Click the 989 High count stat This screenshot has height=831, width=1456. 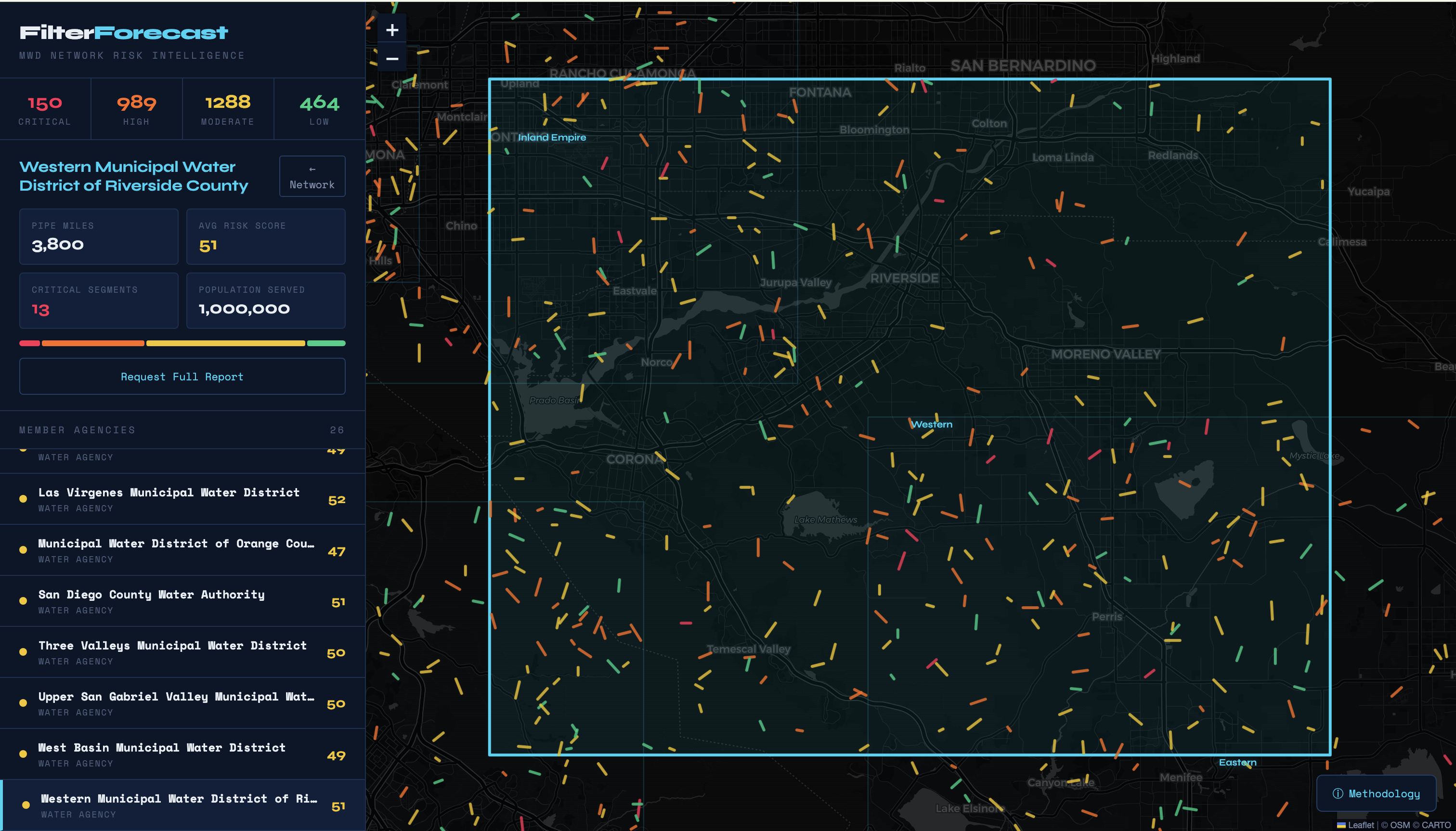pyautogui.click(x=136, y=109)
